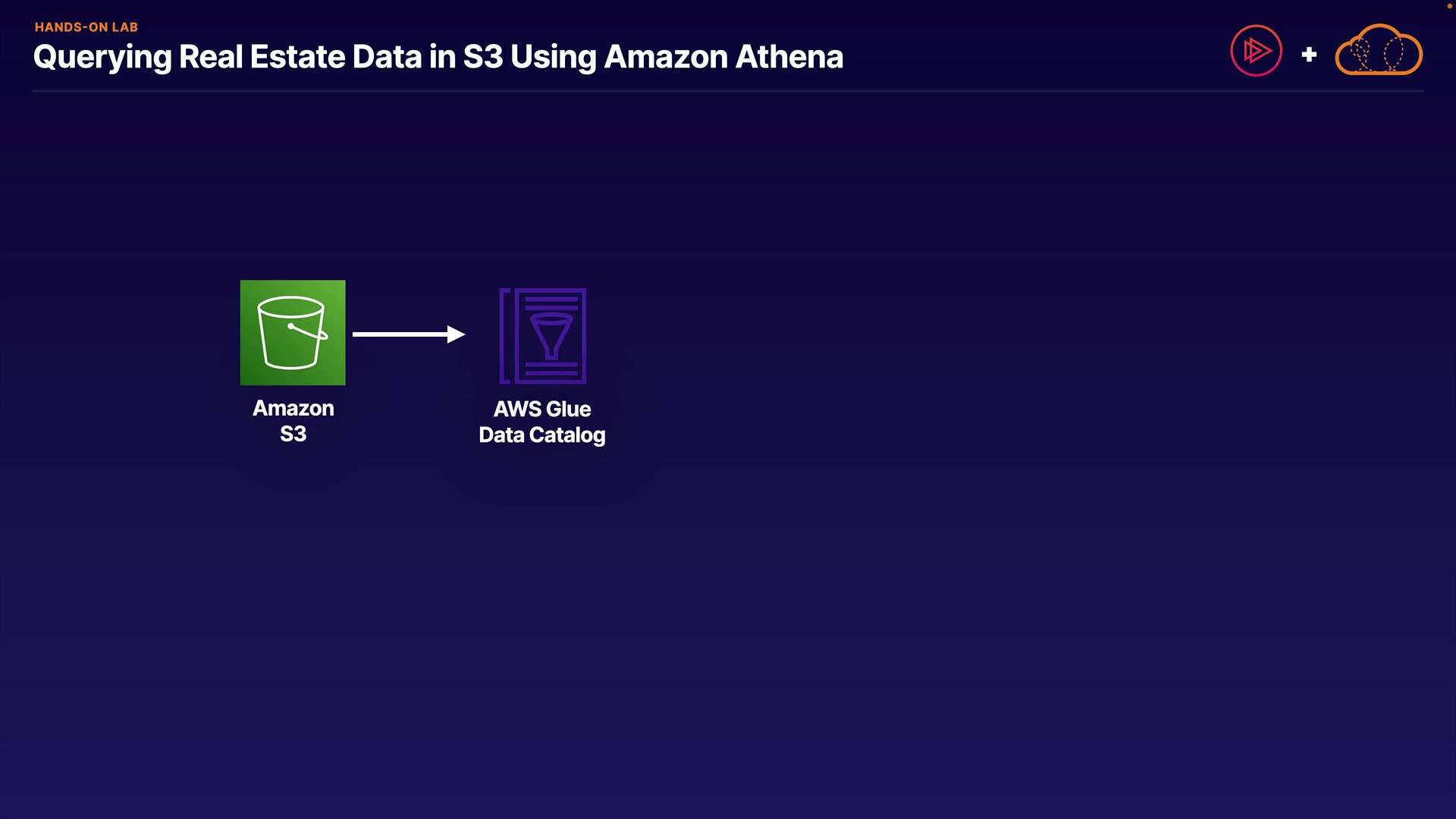Screen dimensions: 1456x819
Task: Click "S3" in the slide title
Action: [483, 57]
